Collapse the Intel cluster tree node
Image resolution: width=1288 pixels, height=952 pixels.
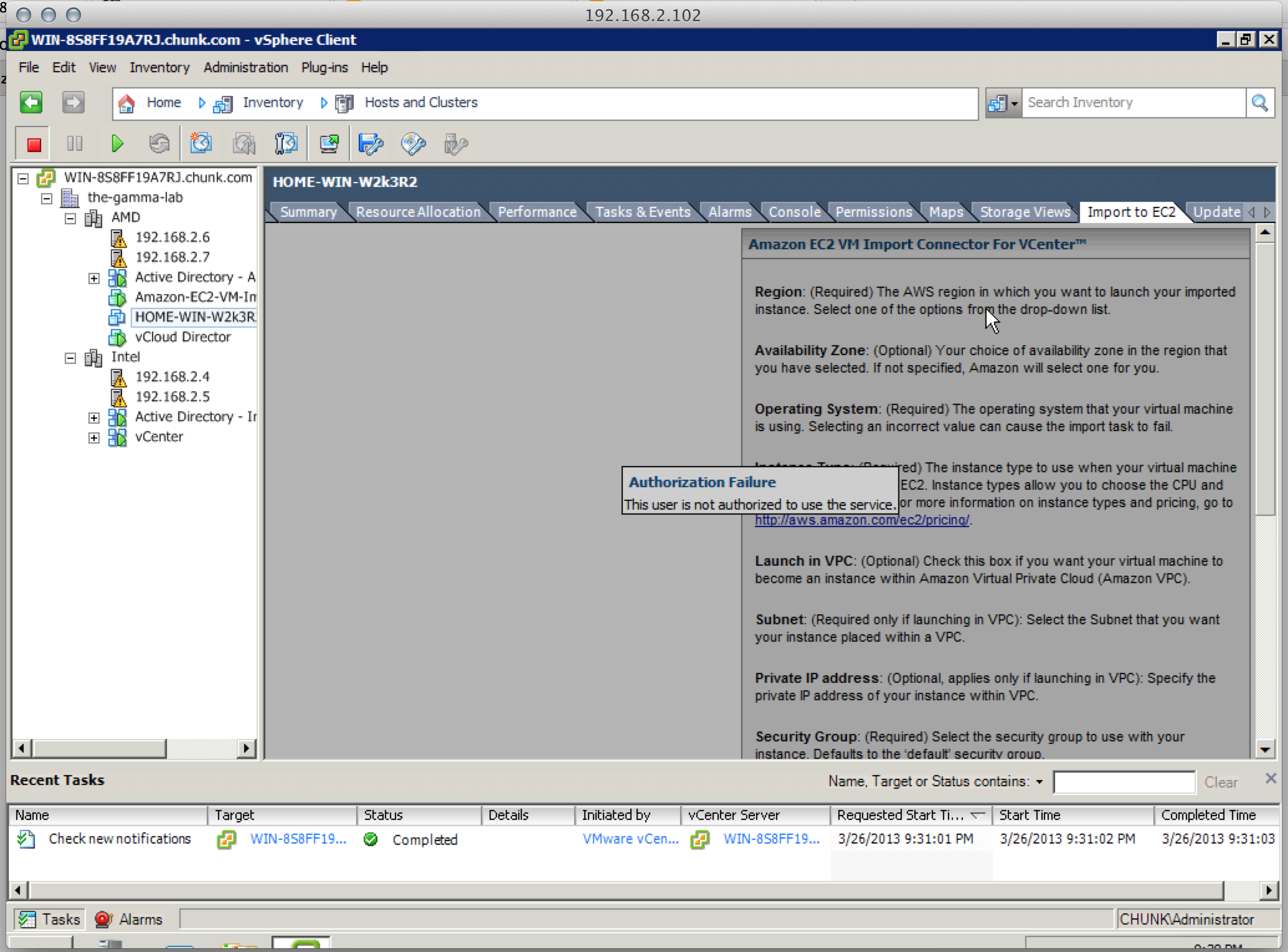click(x=70, y=358)
